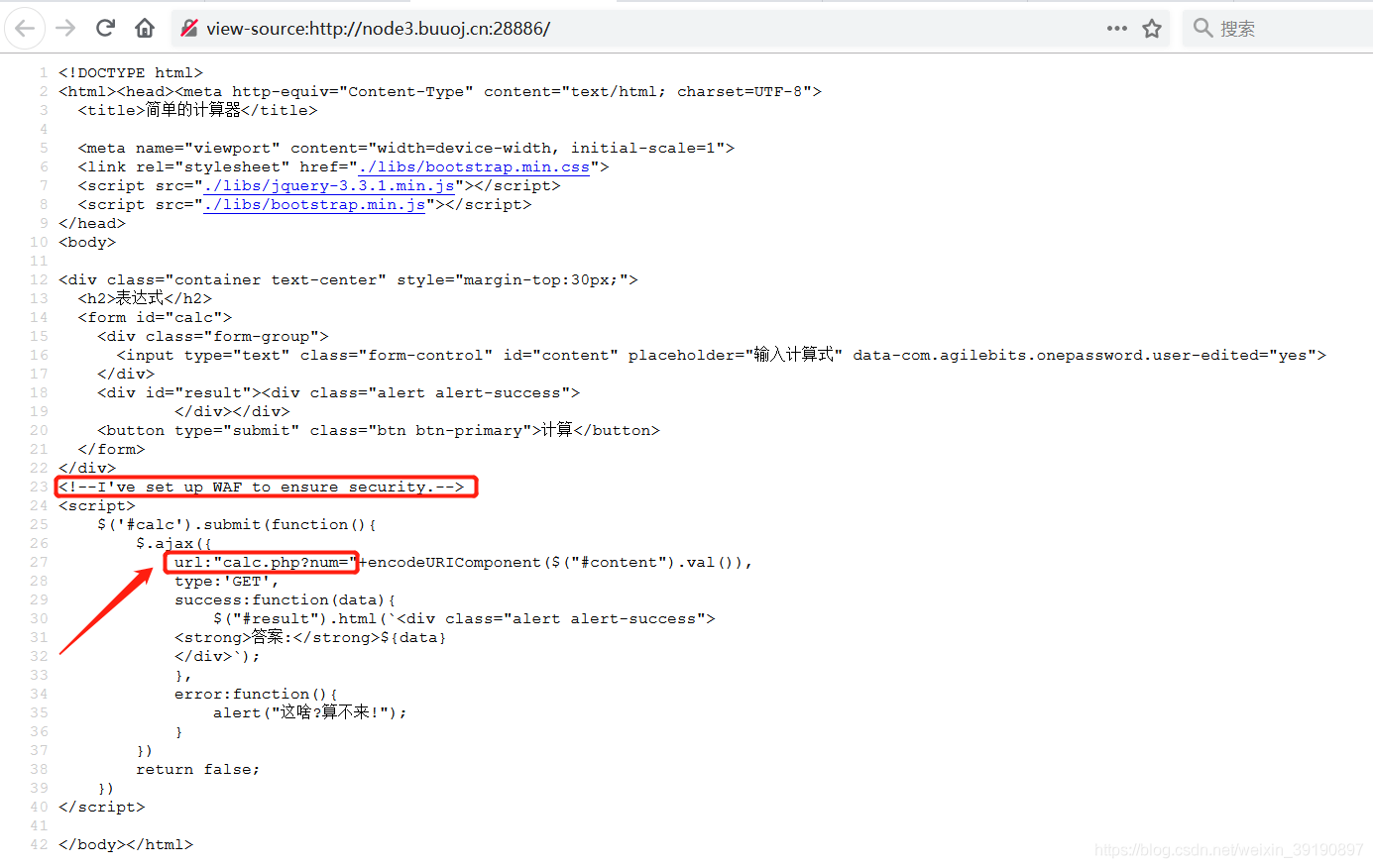Viewport: 1373px width, 868px height.
Task: Click the view-source URL in the address bar
Action: (378, 29)
